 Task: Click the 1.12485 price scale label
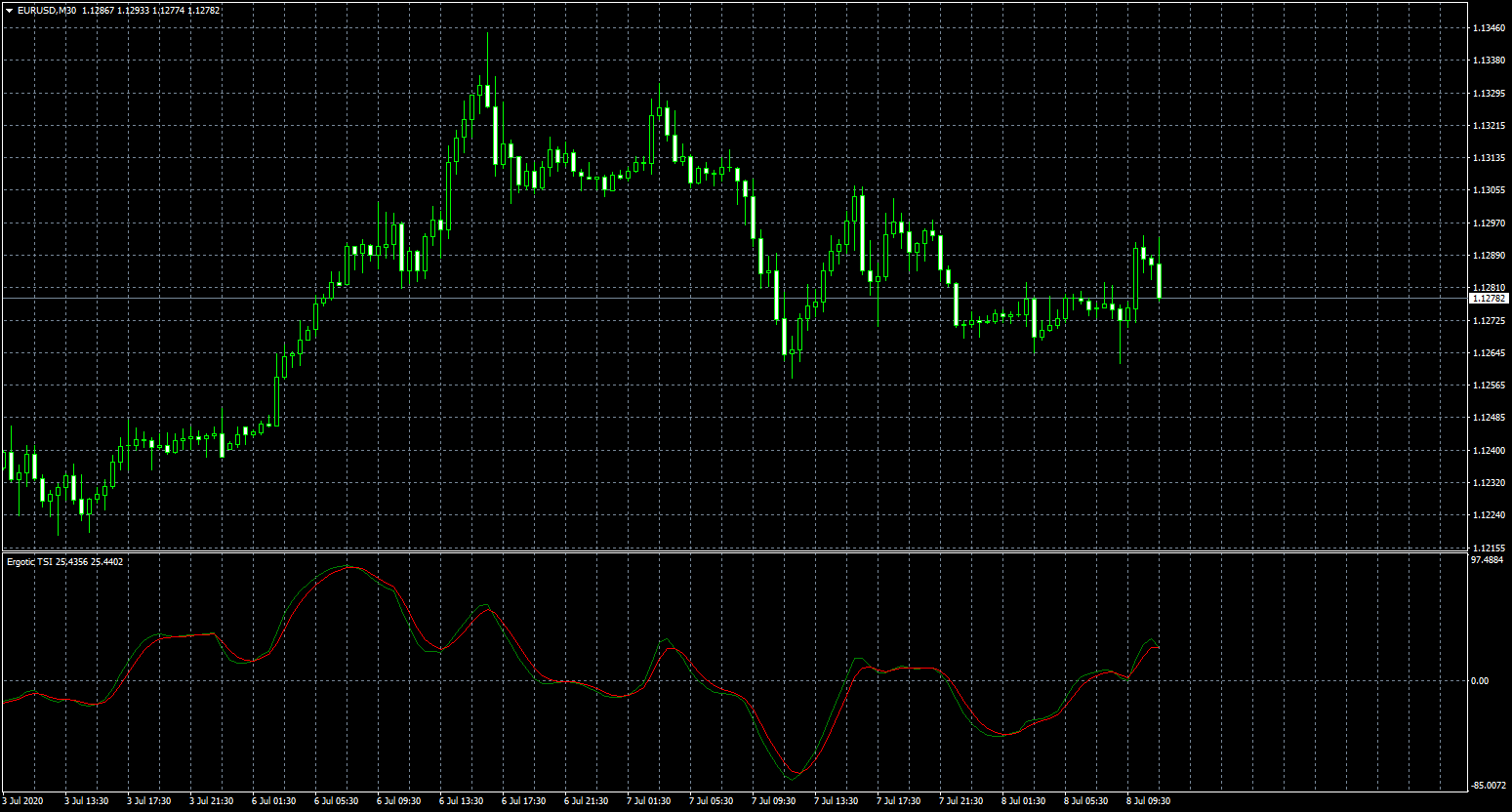click(x=1489, y=418)
